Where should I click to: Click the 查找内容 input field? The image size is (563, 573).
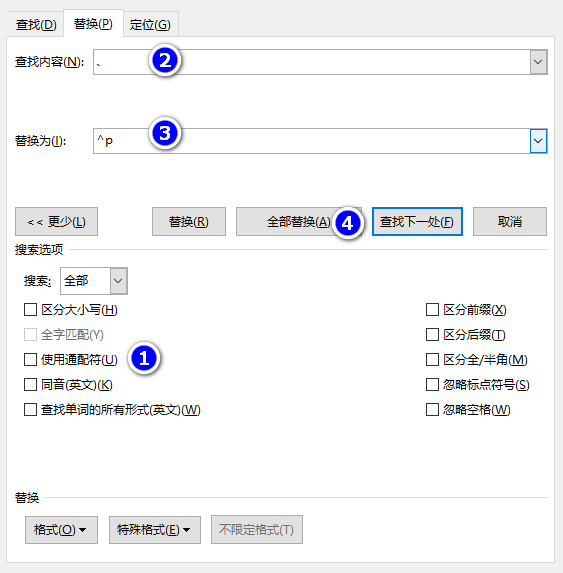pos(311,62)
